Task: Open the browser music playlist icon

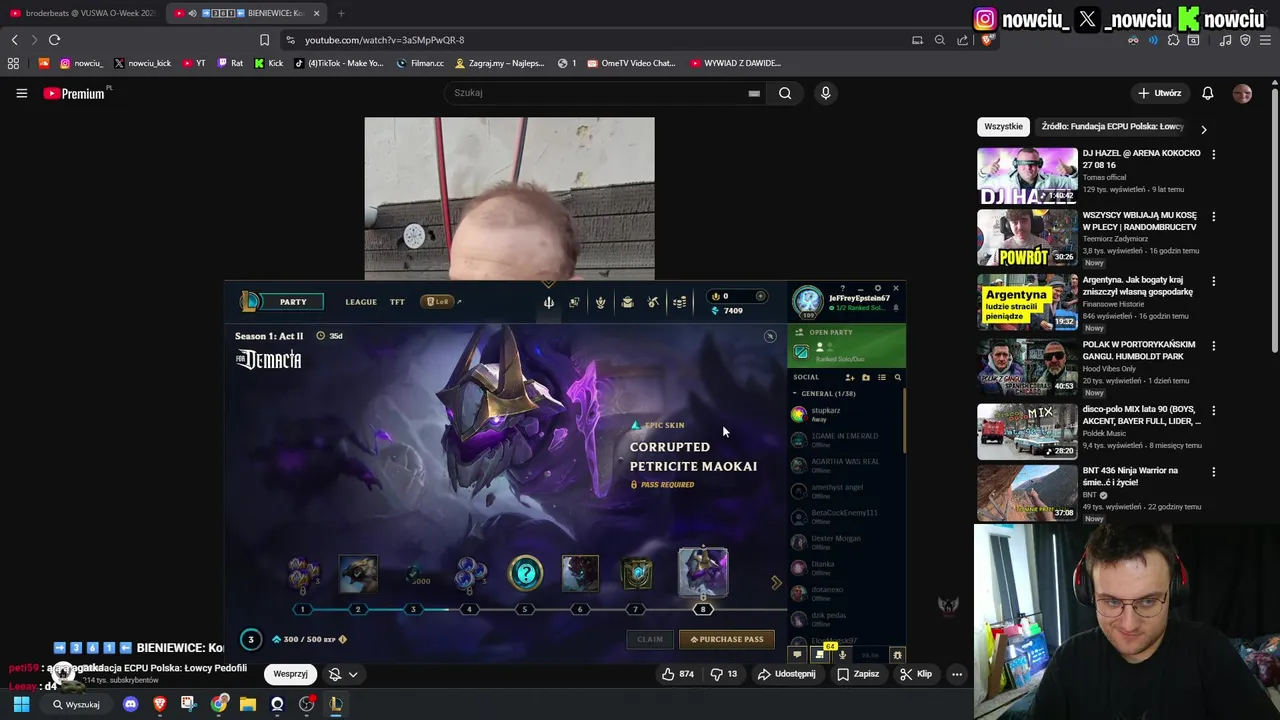Action: 1225,40
